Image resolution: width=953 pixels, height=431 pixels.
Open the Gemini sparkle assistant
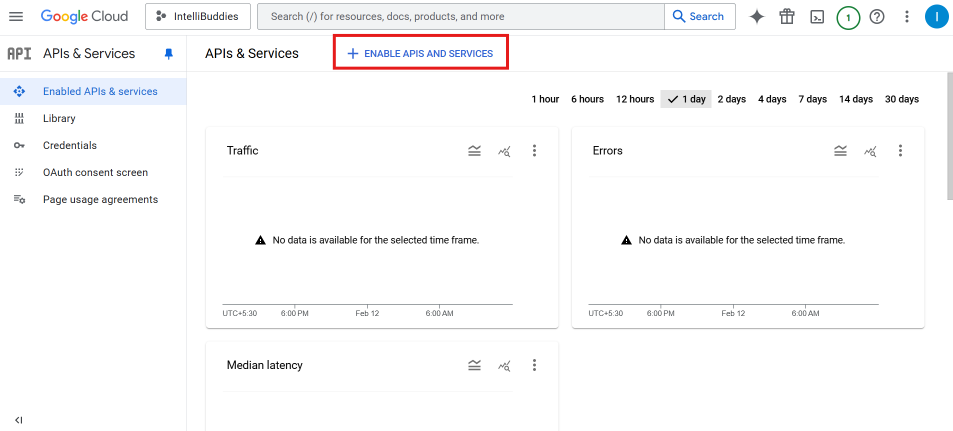pos(757,16)
